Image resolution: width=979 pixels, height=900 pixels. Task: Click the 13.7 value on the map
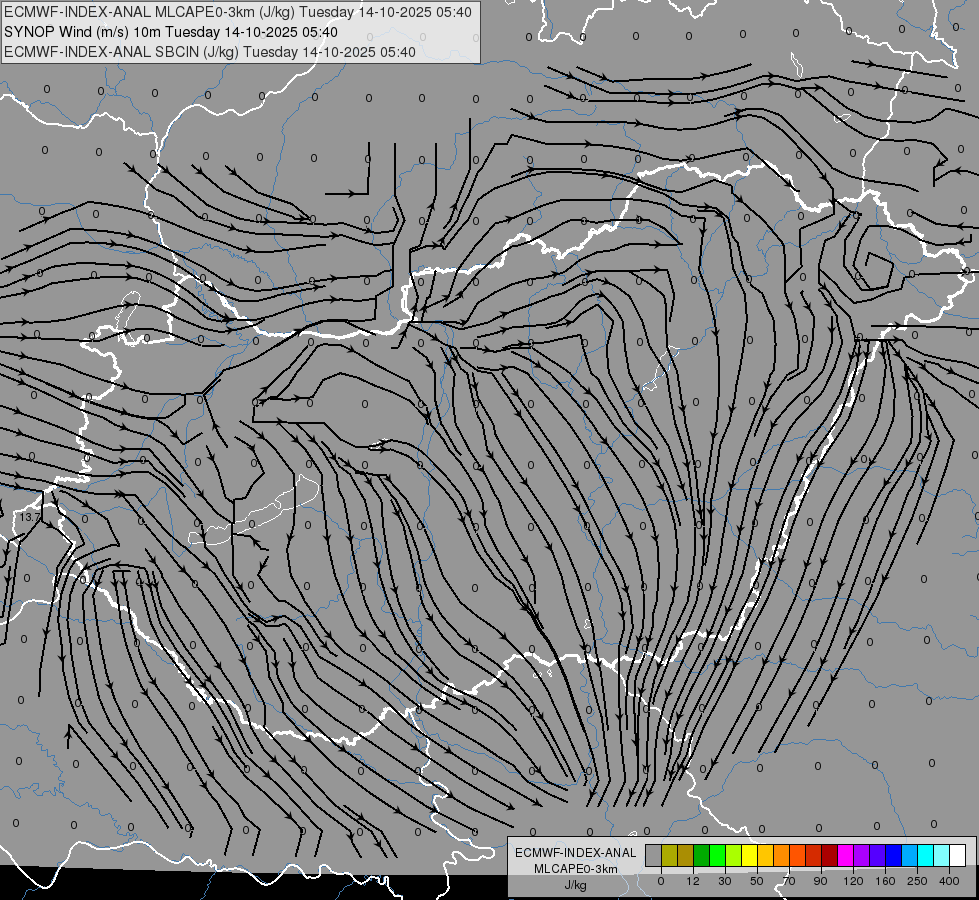pos(29,517)
